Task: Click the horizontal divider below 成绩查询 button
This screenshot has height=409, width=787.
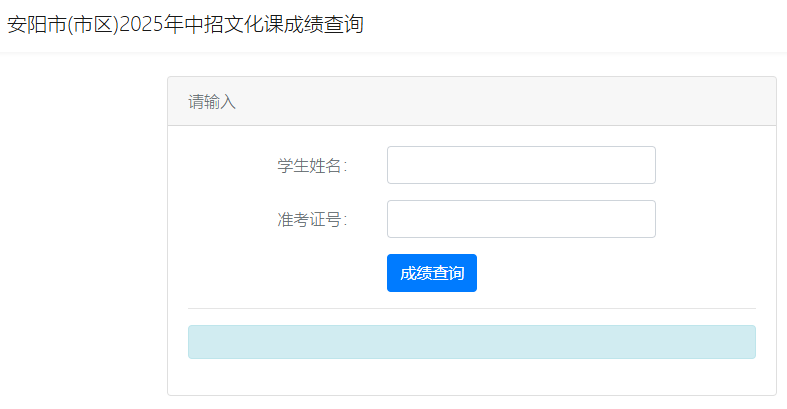Action: tap(472, 308)
